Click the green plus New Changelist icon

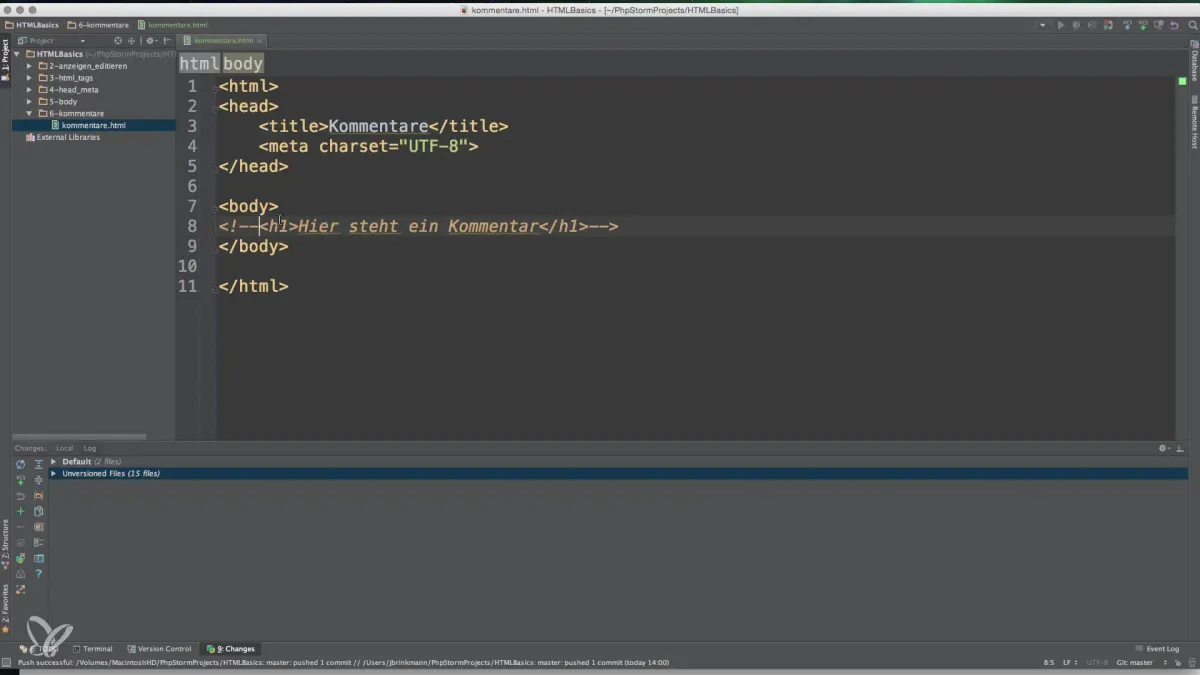[20, 511]
